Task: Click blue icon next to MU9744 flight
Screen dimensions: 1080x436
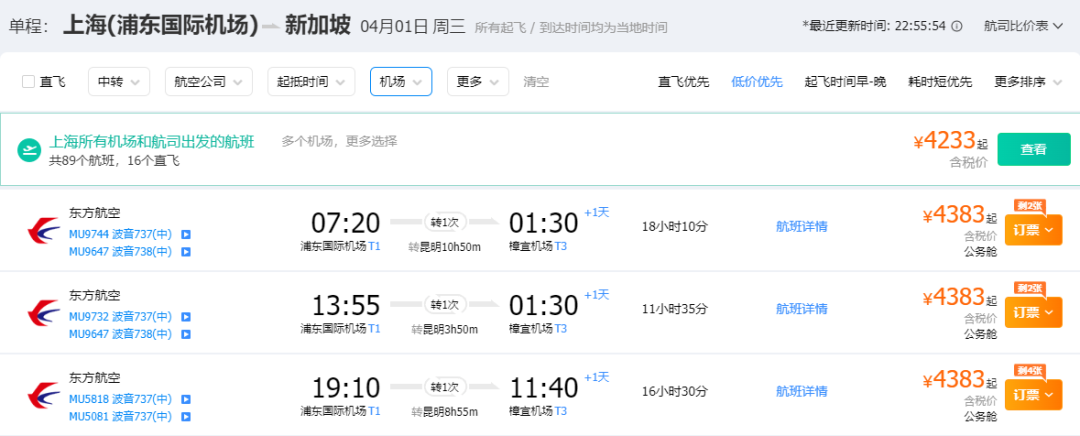Action: (186, 235)
